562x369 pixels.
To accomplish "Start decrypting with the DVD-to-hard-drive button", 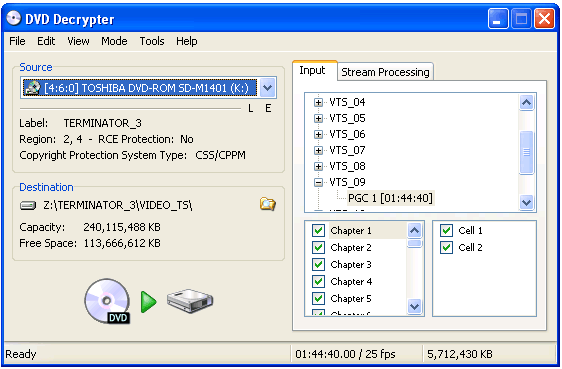I will click(148, 301).
